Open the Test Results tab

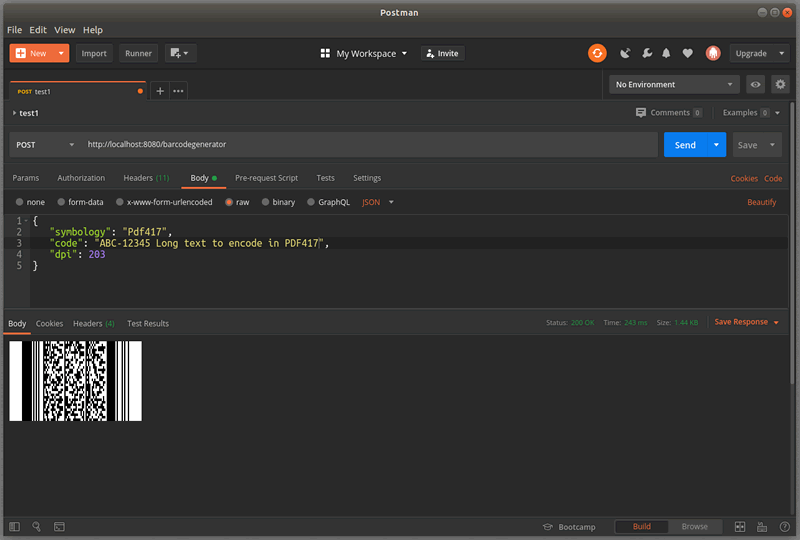(x=148, y=323)
